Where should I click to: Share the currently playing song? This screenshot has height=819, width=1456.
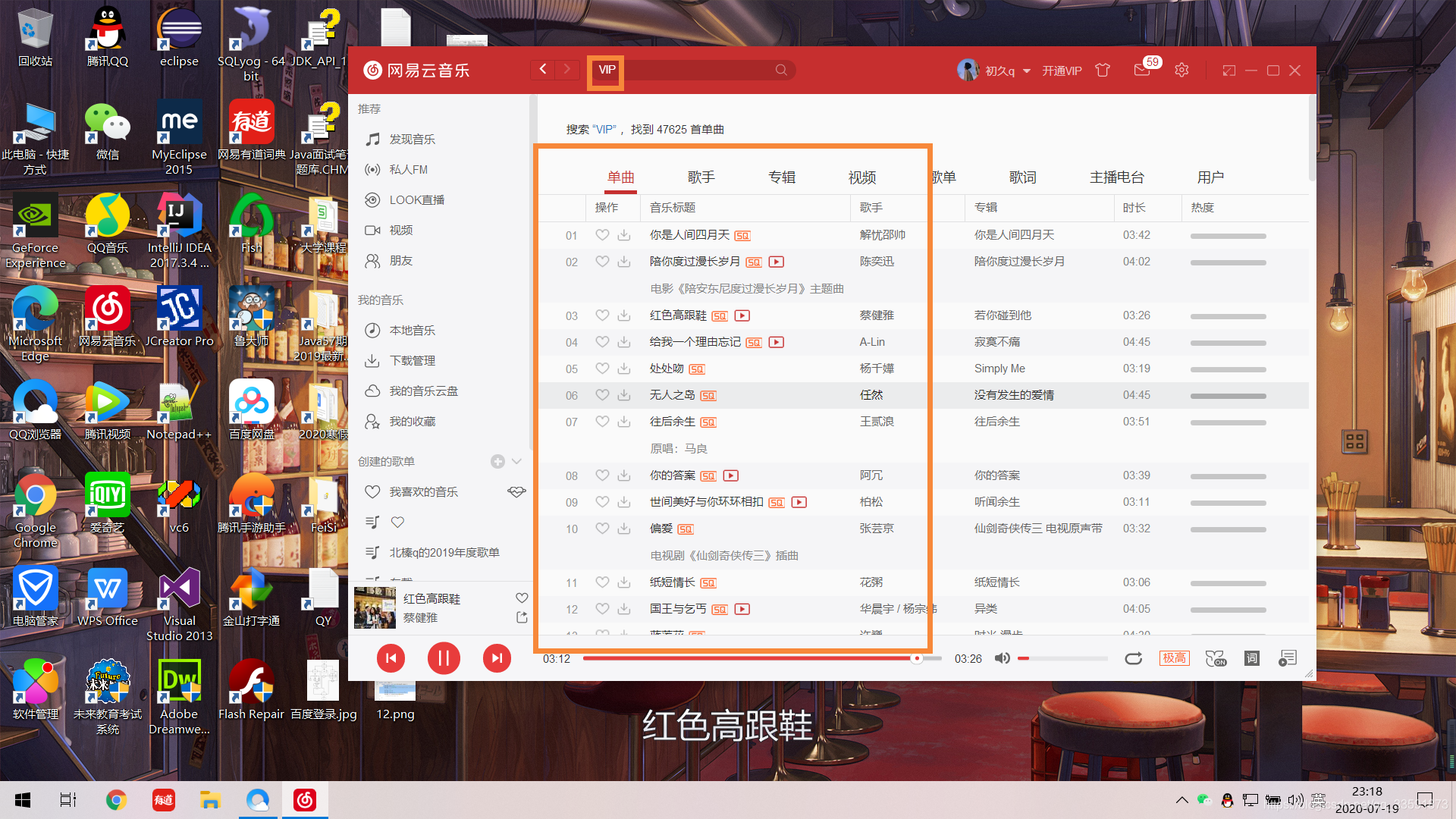coord(522,617)
